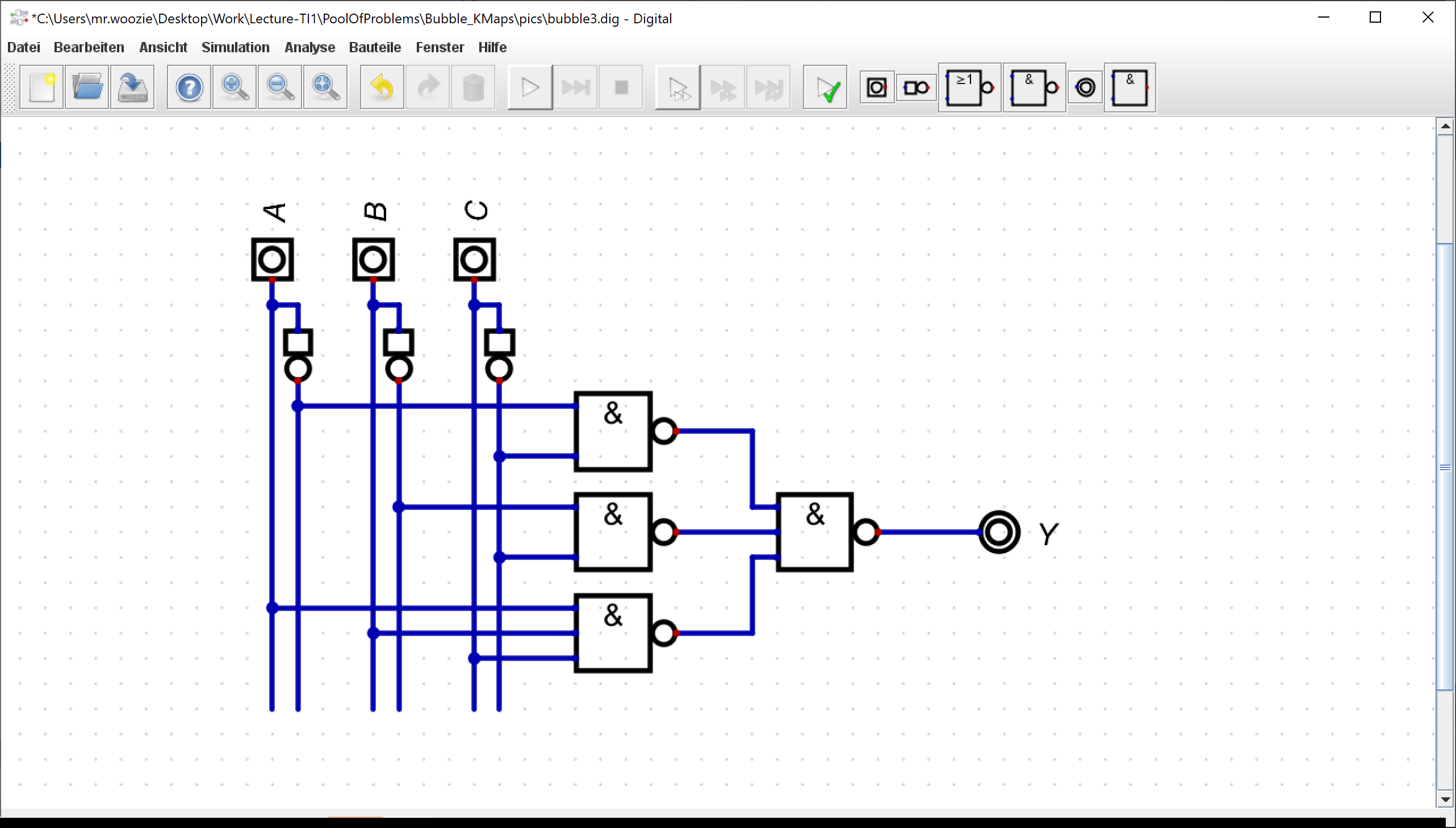Click the vertical scrollbar up arrow

(1445, 126)
